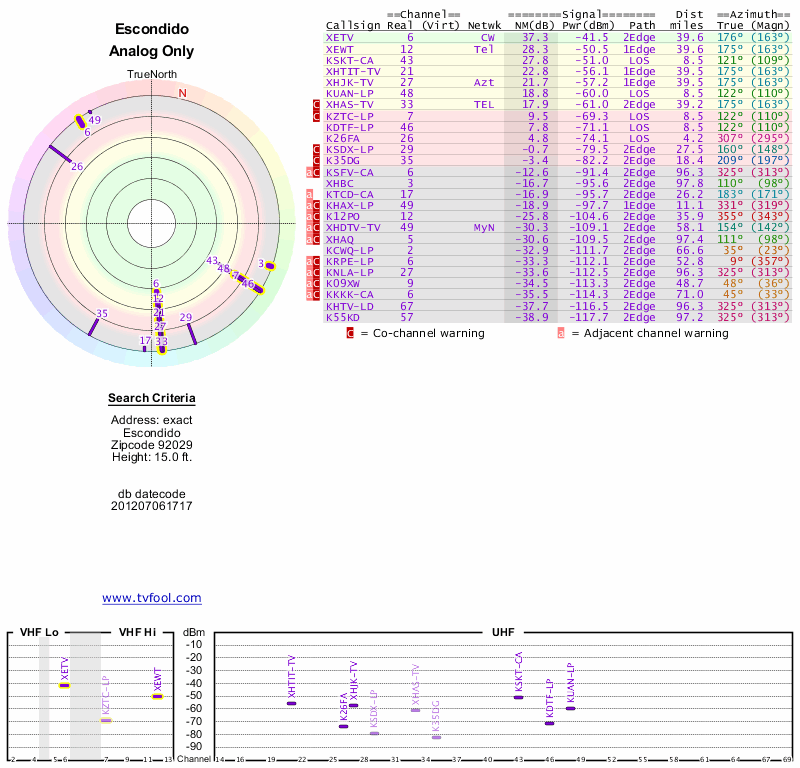Screen dimensions: 800x768
Task: Click the KDTF-LP bar in the UHF chart
Action: click(x=549, y=724)
